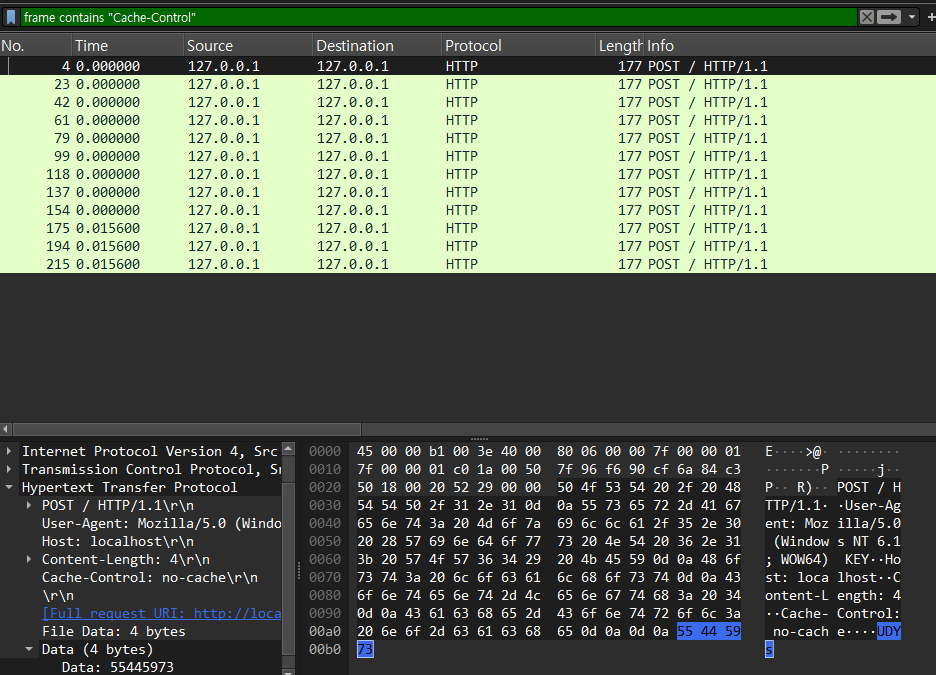Open the Full request URI link
Screen dimensions: 936x675
click(161, 613)
